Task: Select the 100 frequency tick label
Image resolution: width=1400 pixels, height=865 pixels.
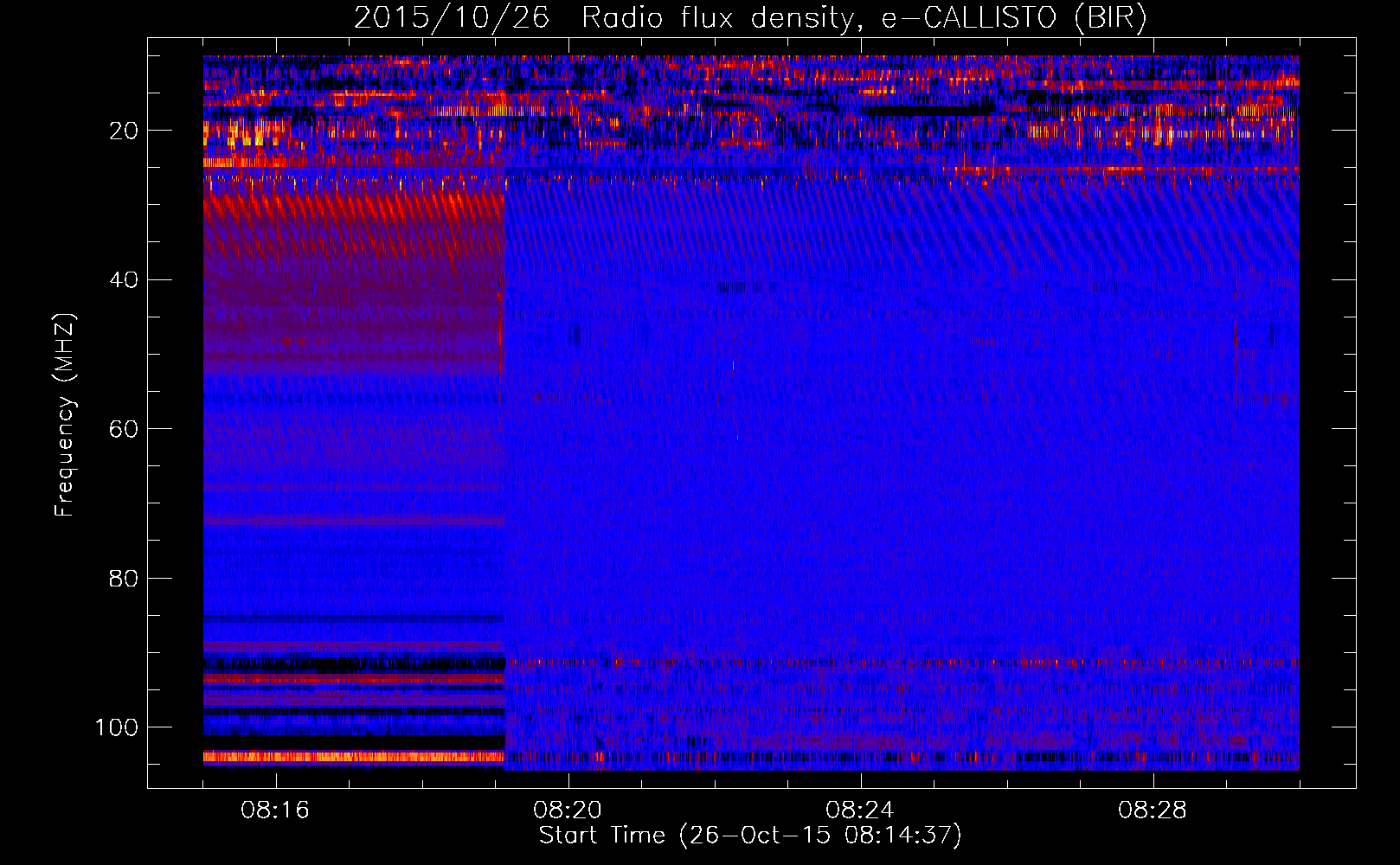Action: pos(117,727)
